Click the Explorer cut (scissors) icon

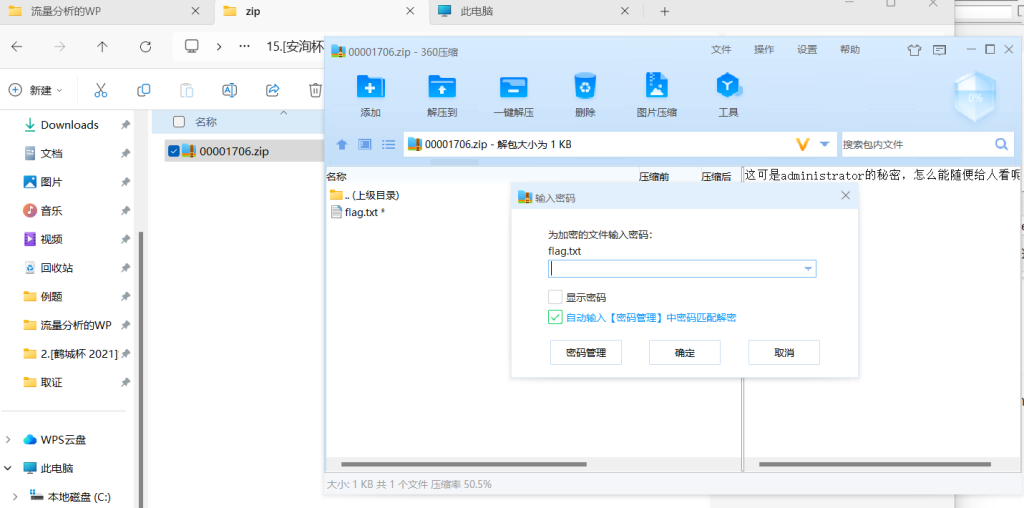point(100,90)
